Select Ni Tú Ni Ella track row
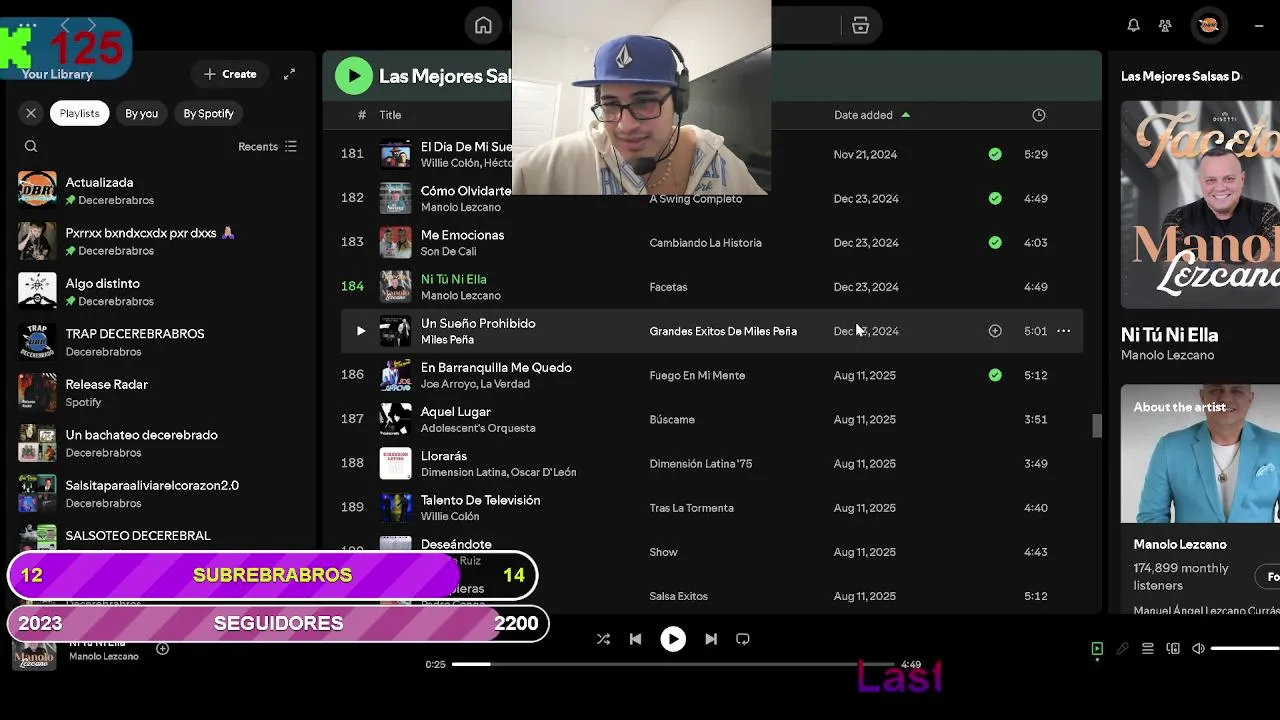This screenshot has width=1280, height=720. pyautogui.click(x=712, y=287)
